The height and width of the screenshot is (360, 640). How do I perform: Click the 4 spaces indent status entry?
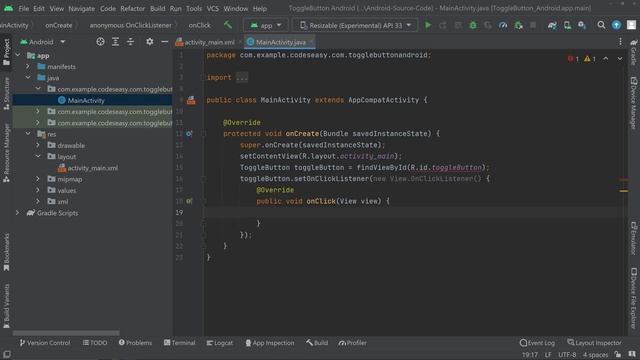tap(595, 355)
